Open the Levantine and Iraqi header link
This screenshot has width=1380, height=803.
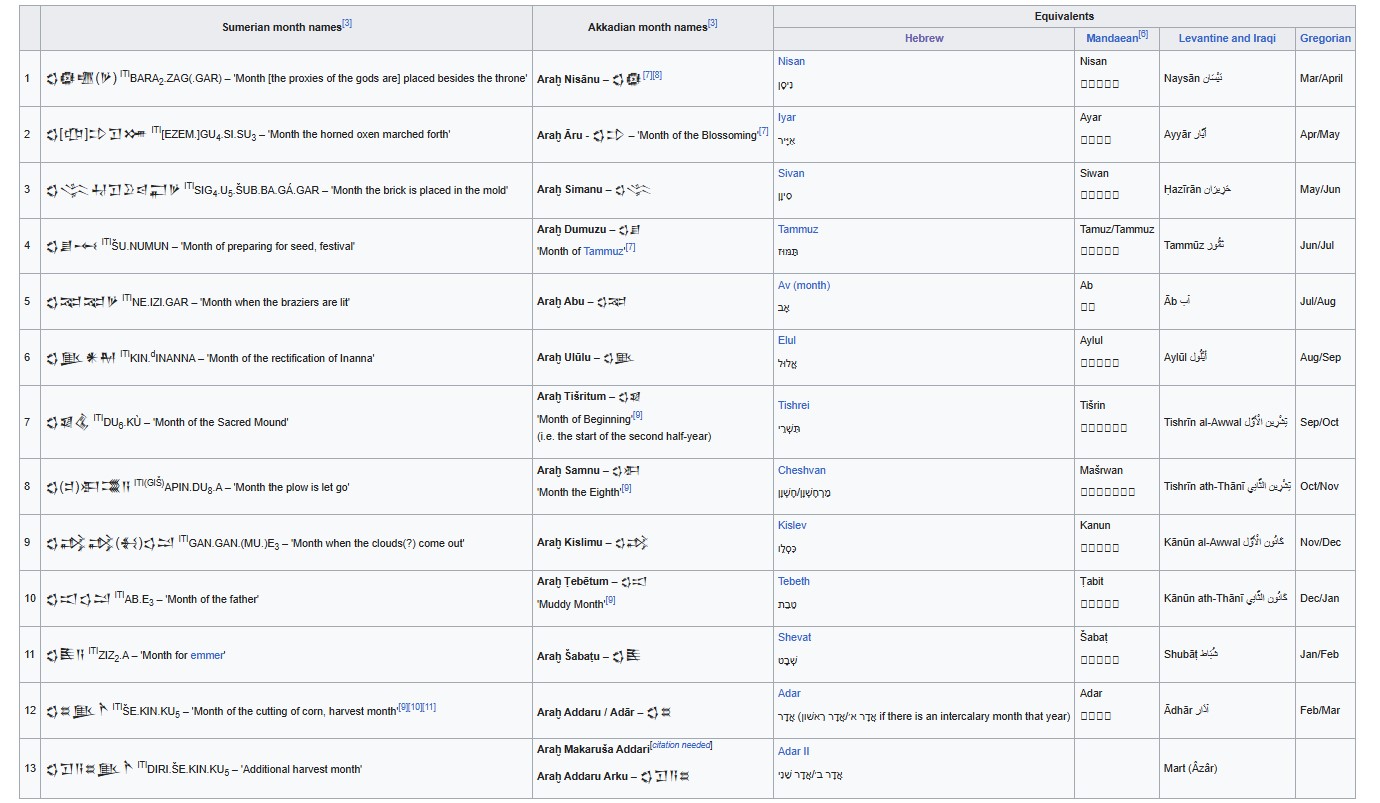pos(1227,38)
